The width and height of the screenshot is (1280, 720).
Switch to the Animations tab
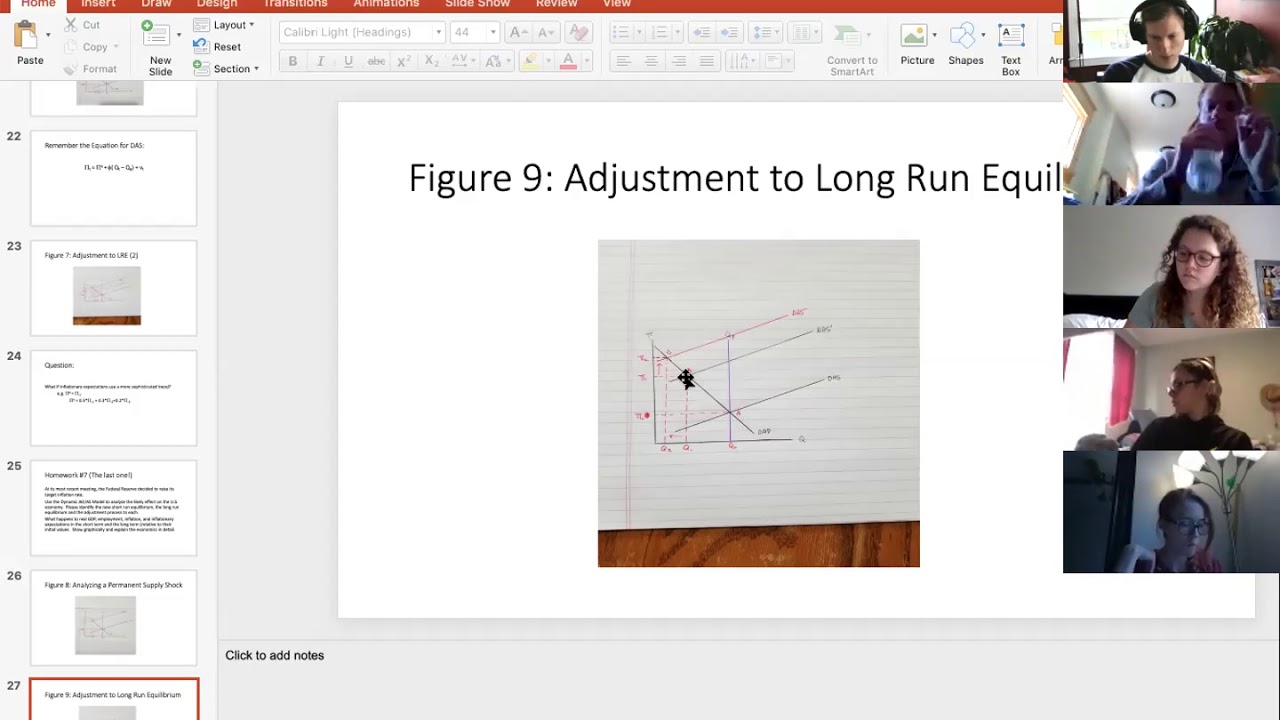pos(386,4)
